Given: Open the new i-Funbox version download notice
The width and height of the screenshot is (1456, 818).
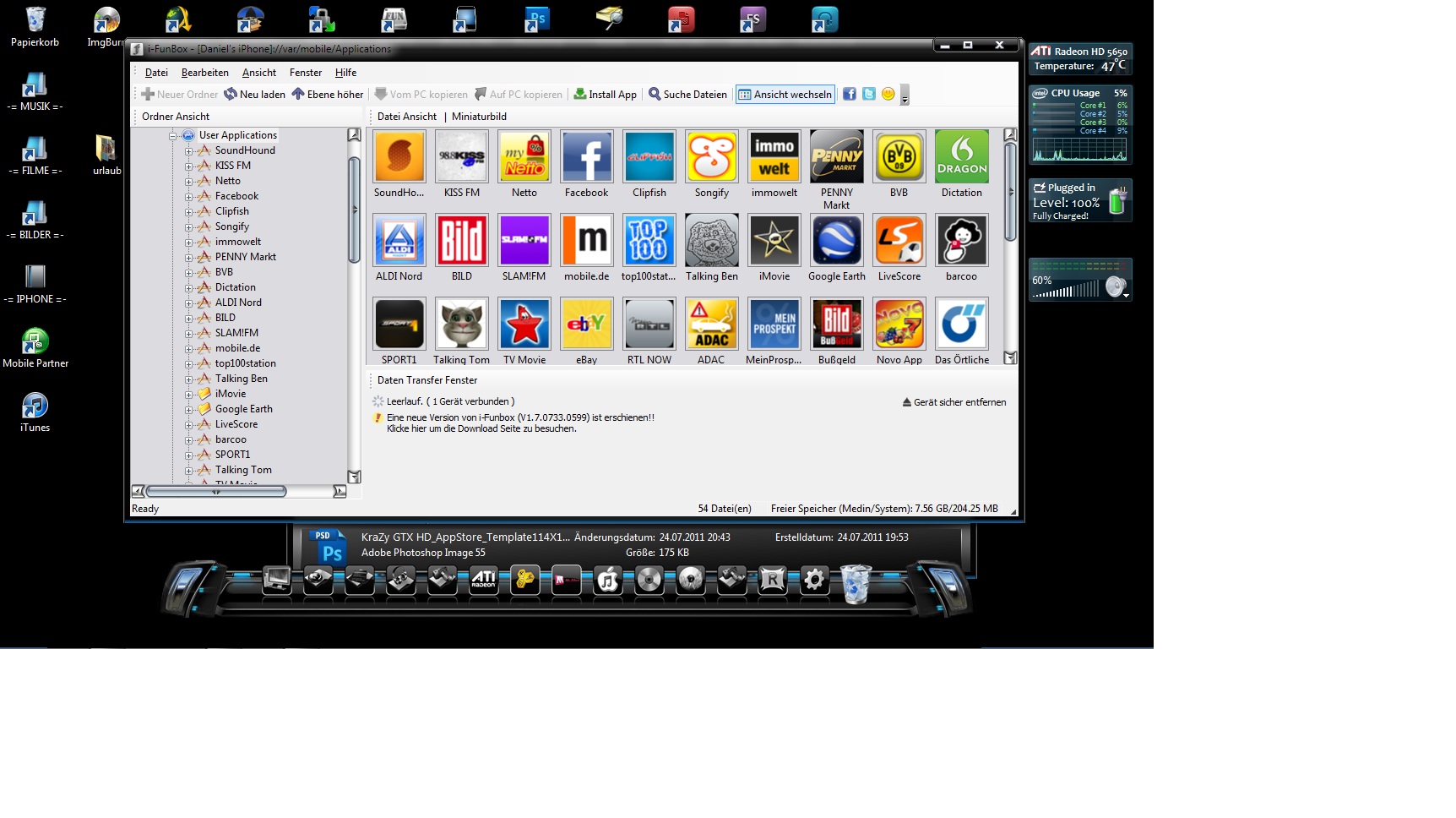Looking at the screenshot, I should coord(520,423).
